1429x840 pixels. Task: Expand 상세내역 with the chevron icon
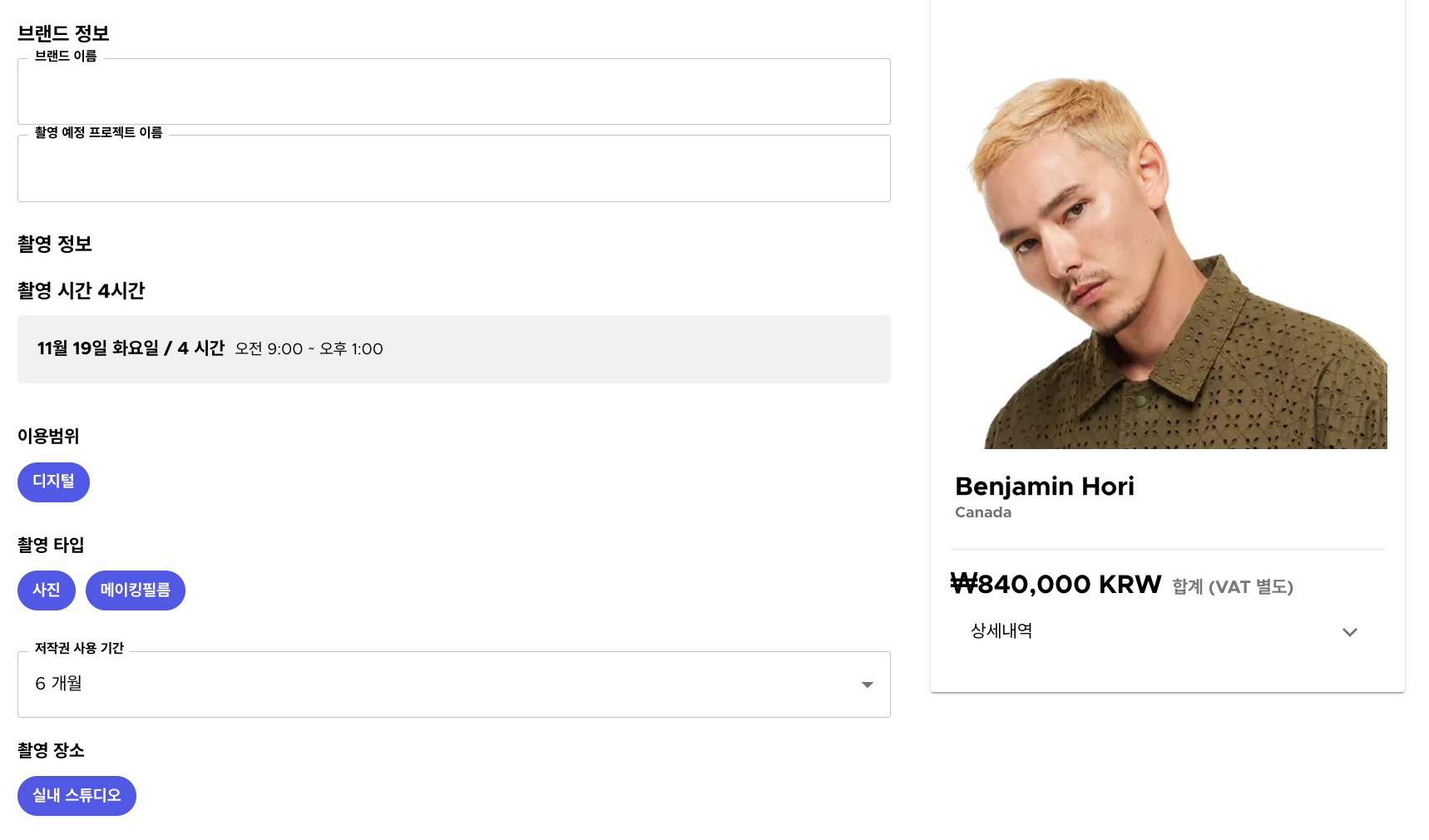point(1349,632)
